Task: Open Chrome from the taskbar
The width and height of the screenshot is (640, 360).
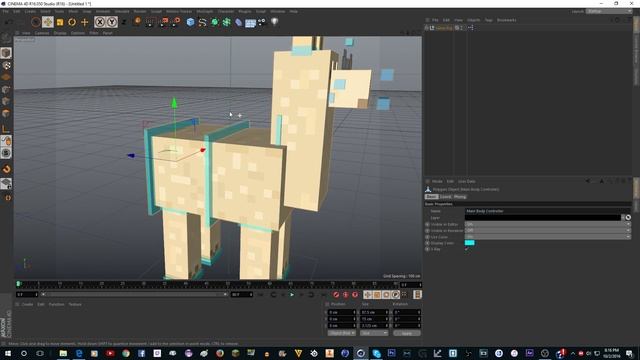Action: tap(126, 353)
